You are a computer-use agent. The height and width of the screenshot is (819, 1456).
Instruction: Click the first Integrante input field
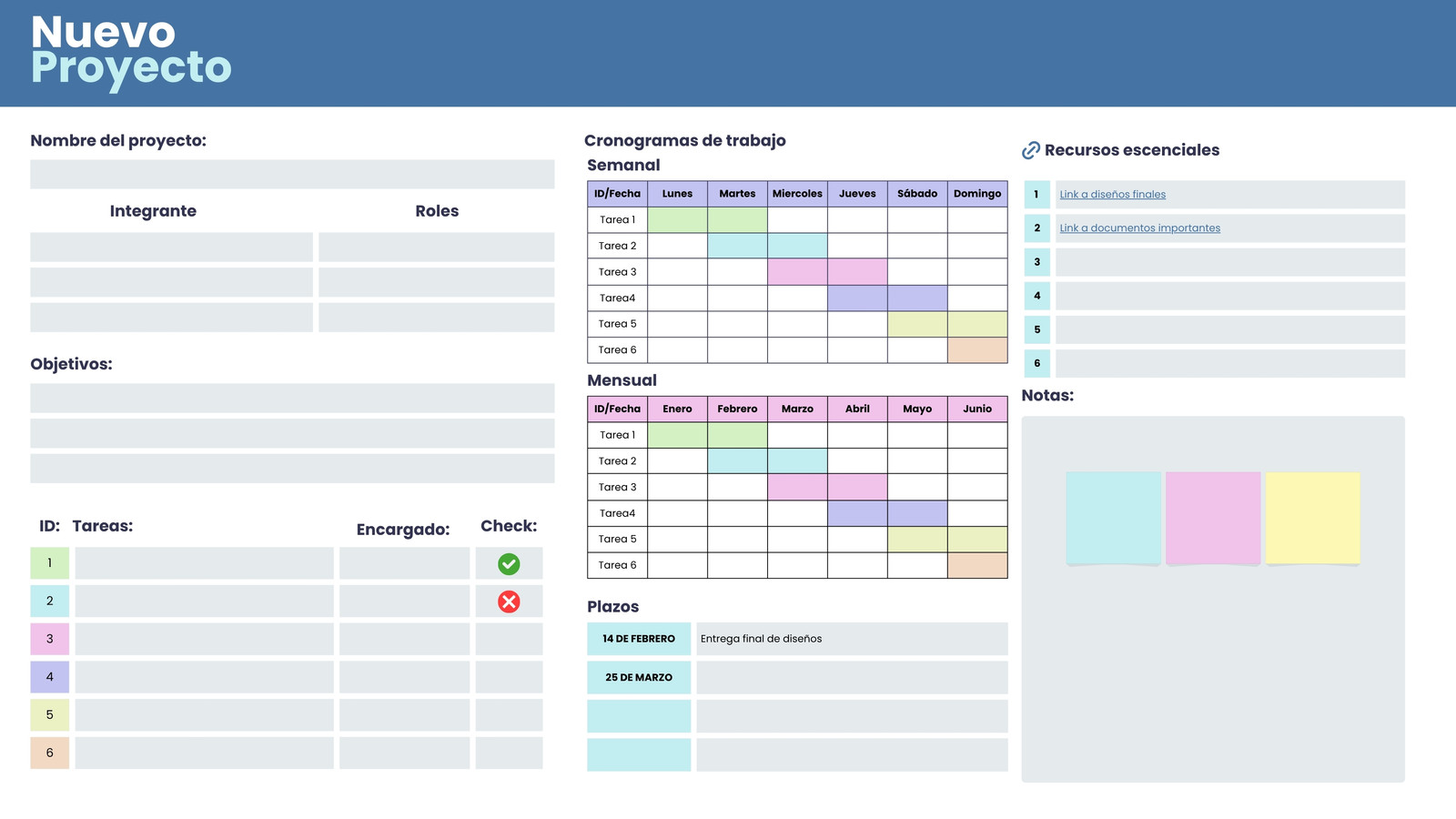click(x=171, y=248)
